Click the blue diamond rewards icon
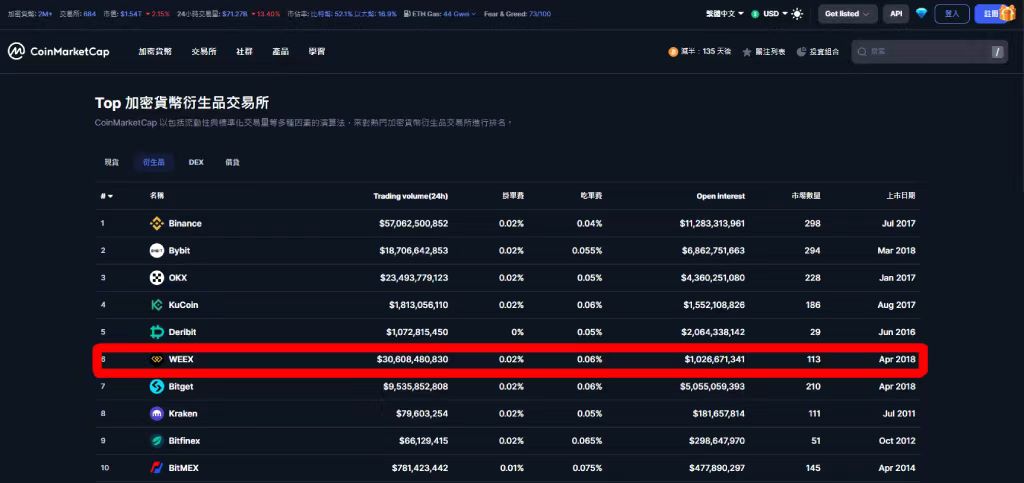 (x=921, y=13)
